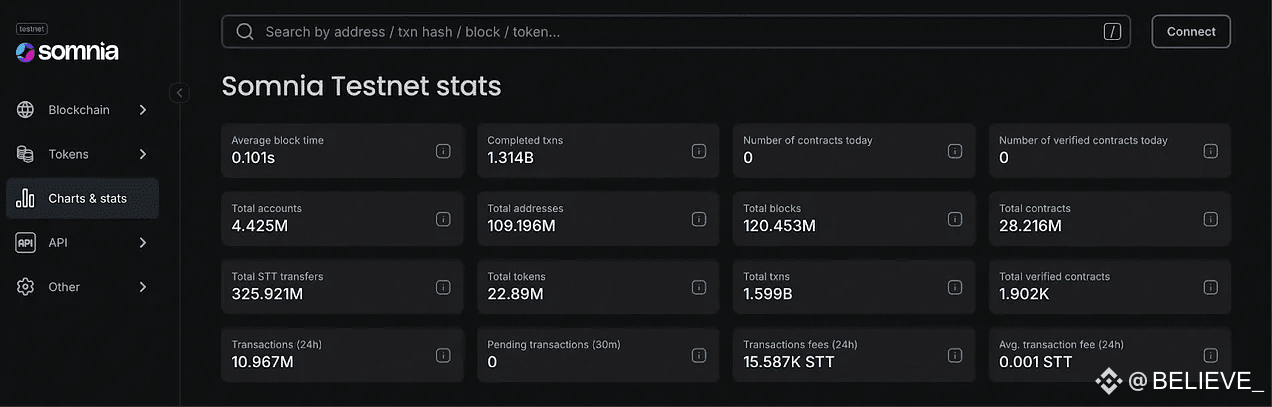Click info icon for Total blocks
This screenshot has width=1272, height=407.
coord(955,219)
